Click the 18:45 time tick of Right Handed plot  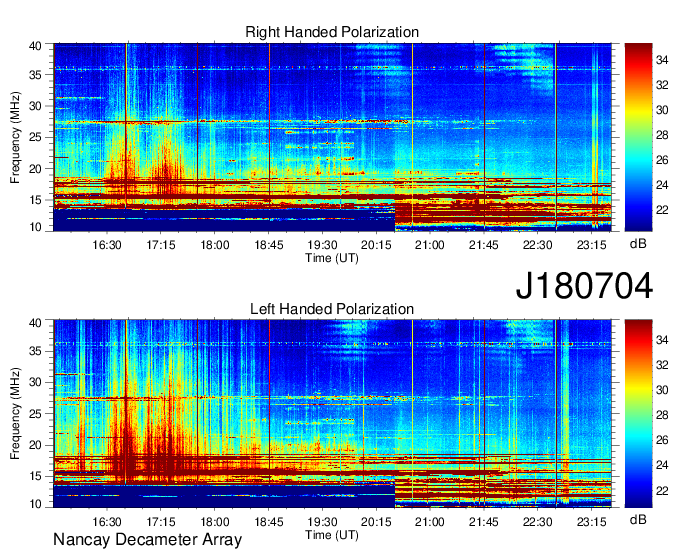268,245
